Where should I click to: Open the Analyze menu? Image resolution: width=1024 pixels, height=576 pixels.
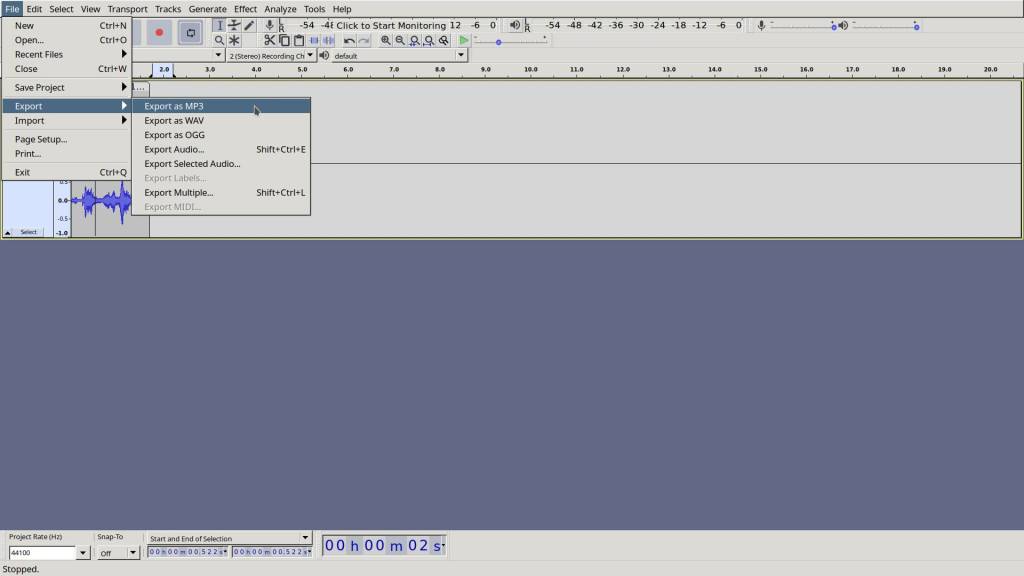click(280, 9)
